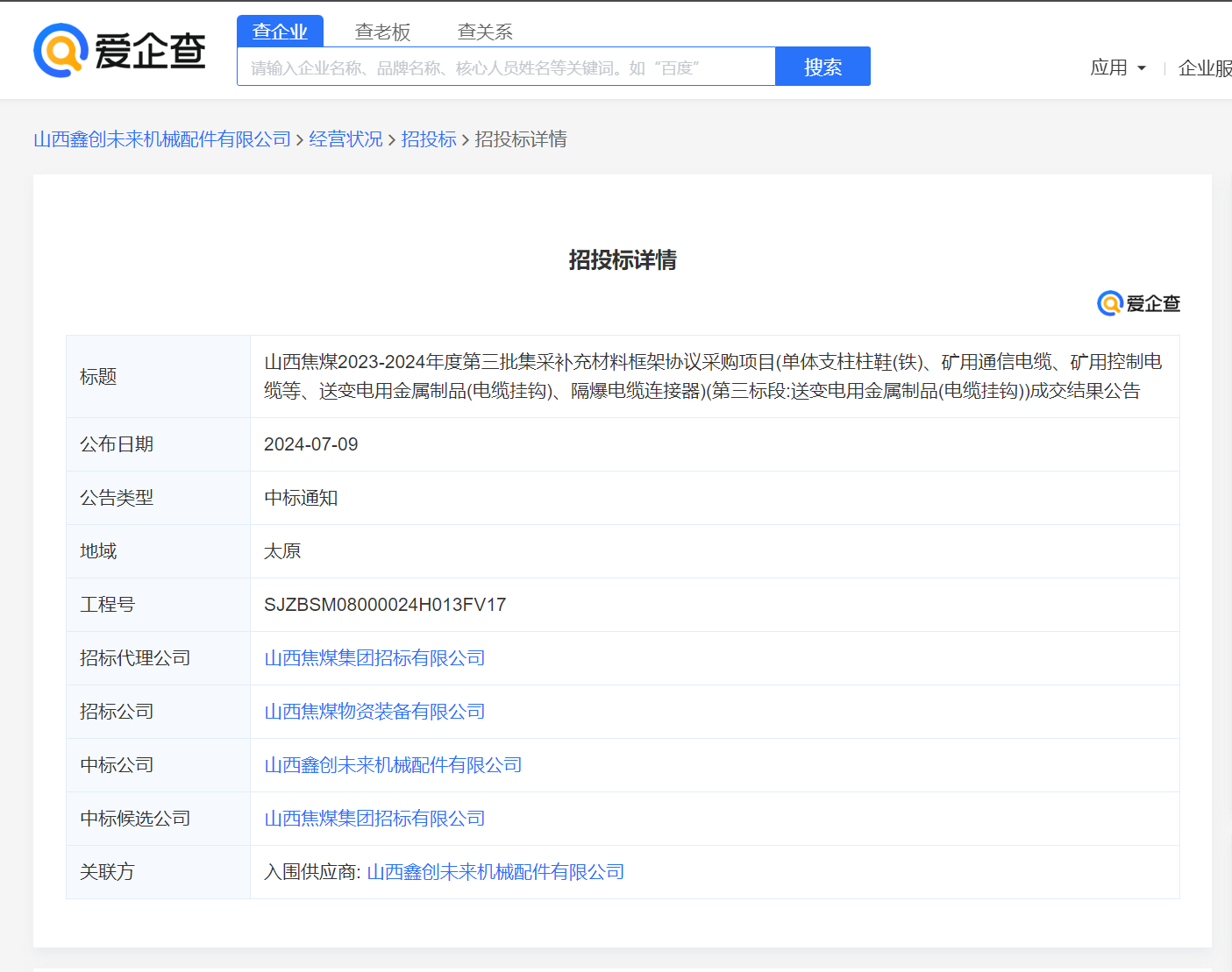Switch to the 查老板 tab
The height and width of the screenshot is (972, 1232).
click(x=382, y=32)
